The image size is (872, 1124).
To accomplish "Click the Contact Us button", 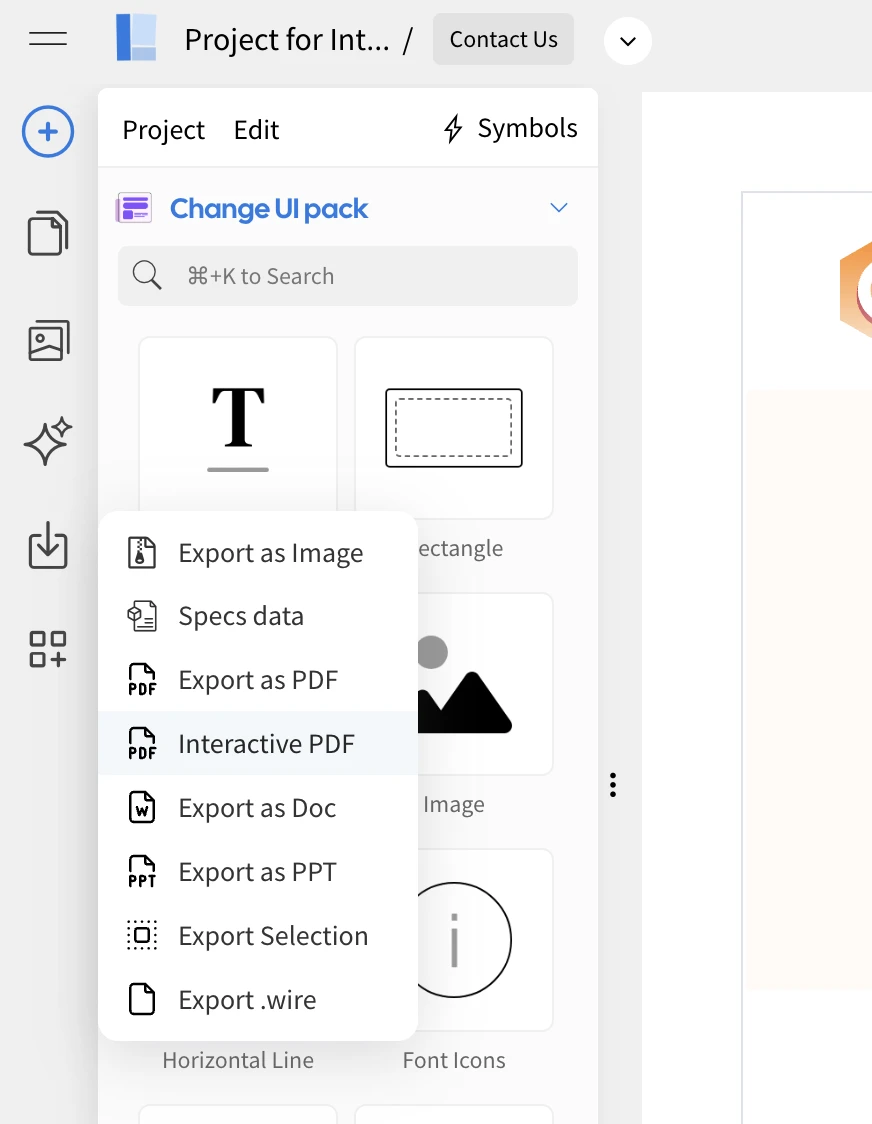I will [503, 39].
